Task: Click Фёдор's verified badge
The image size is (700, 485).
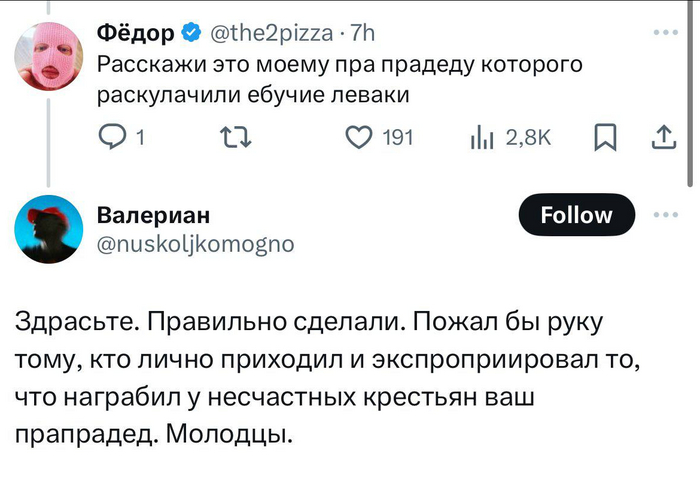Action: click(190, 34)
